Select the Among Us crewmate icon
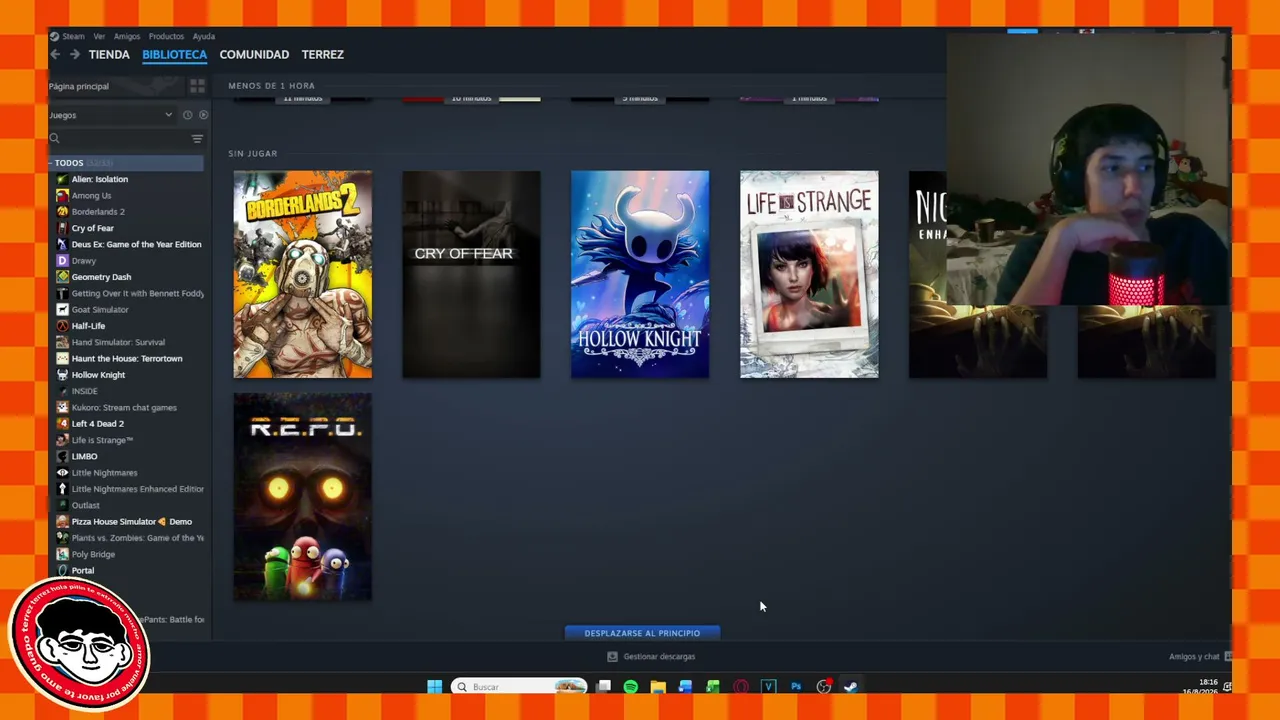 (x=62, y=195)
